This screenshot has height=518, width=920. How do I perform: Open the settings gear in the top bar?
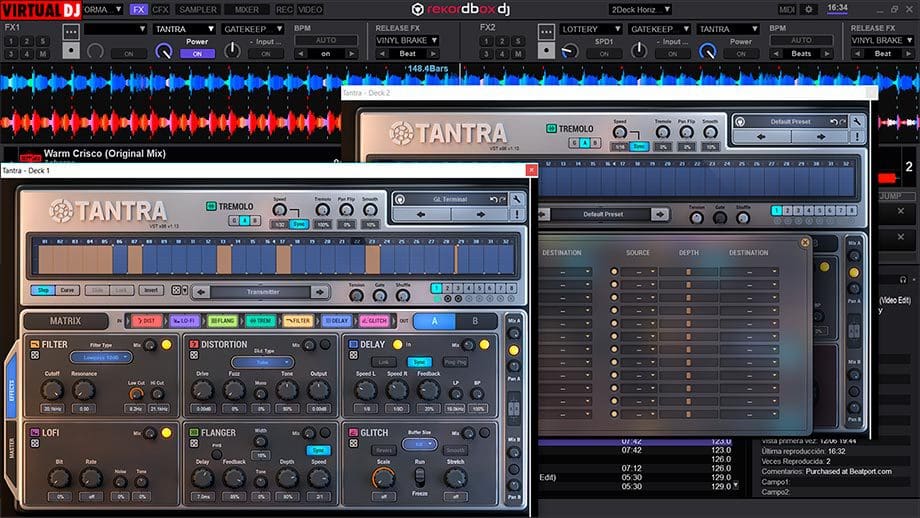tap(809, 9)
